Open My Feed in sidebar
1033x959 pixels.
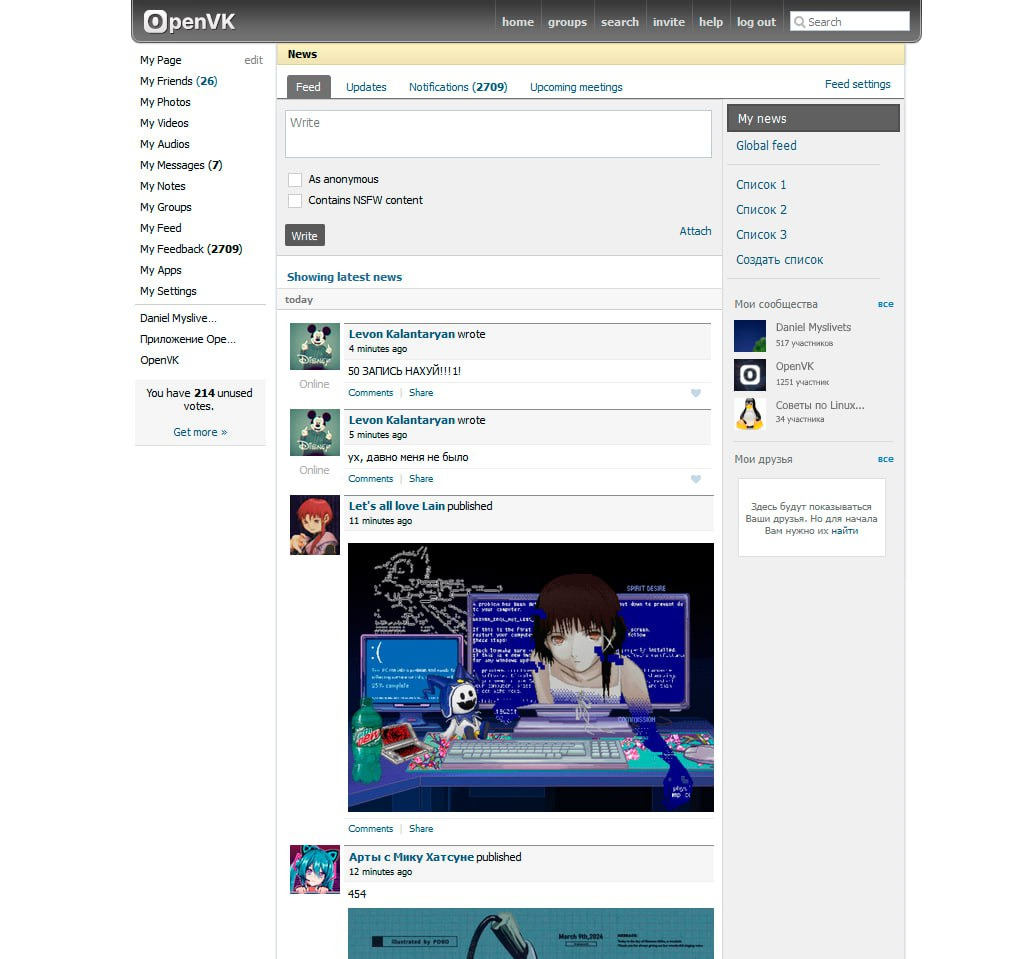pos(161,229)
